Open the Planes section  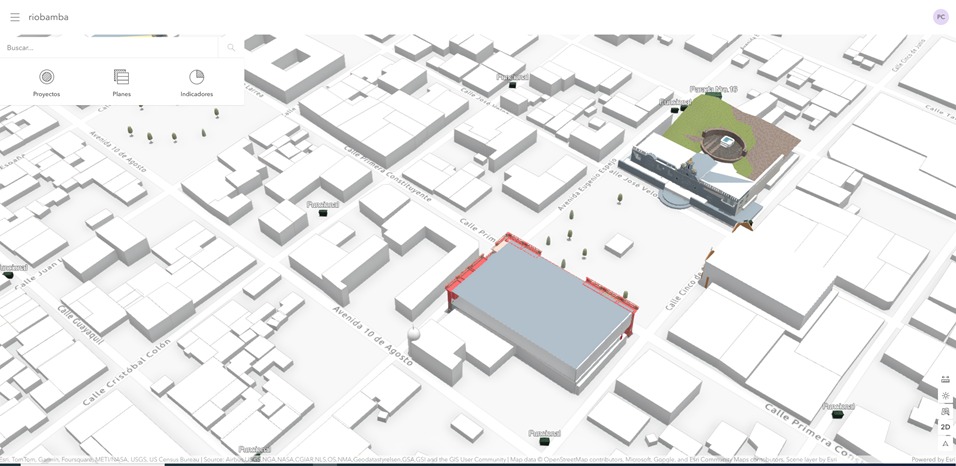click(121, 82)
